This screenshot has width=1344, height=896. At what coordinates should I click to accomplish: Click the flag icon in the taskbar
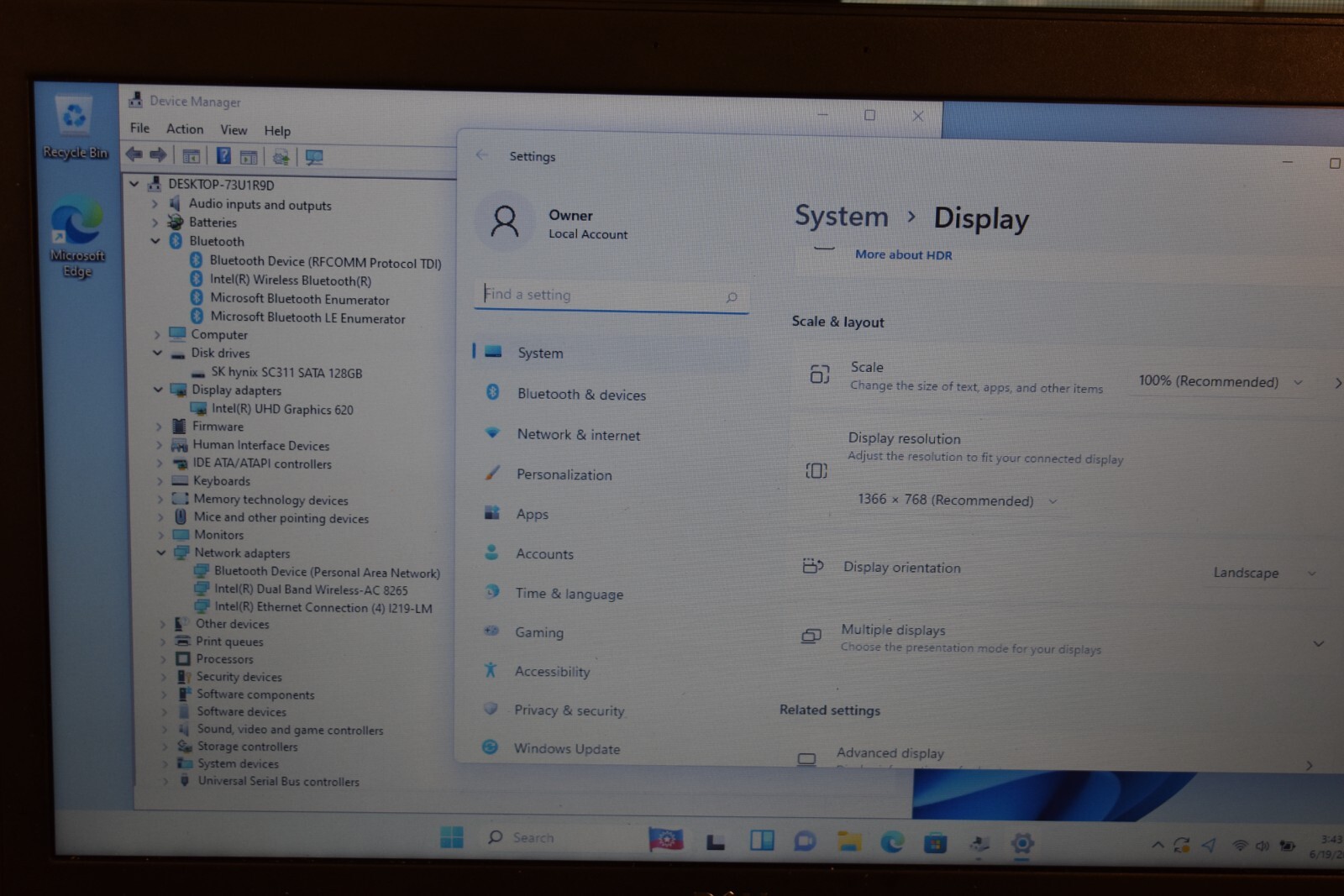point(665,838)
